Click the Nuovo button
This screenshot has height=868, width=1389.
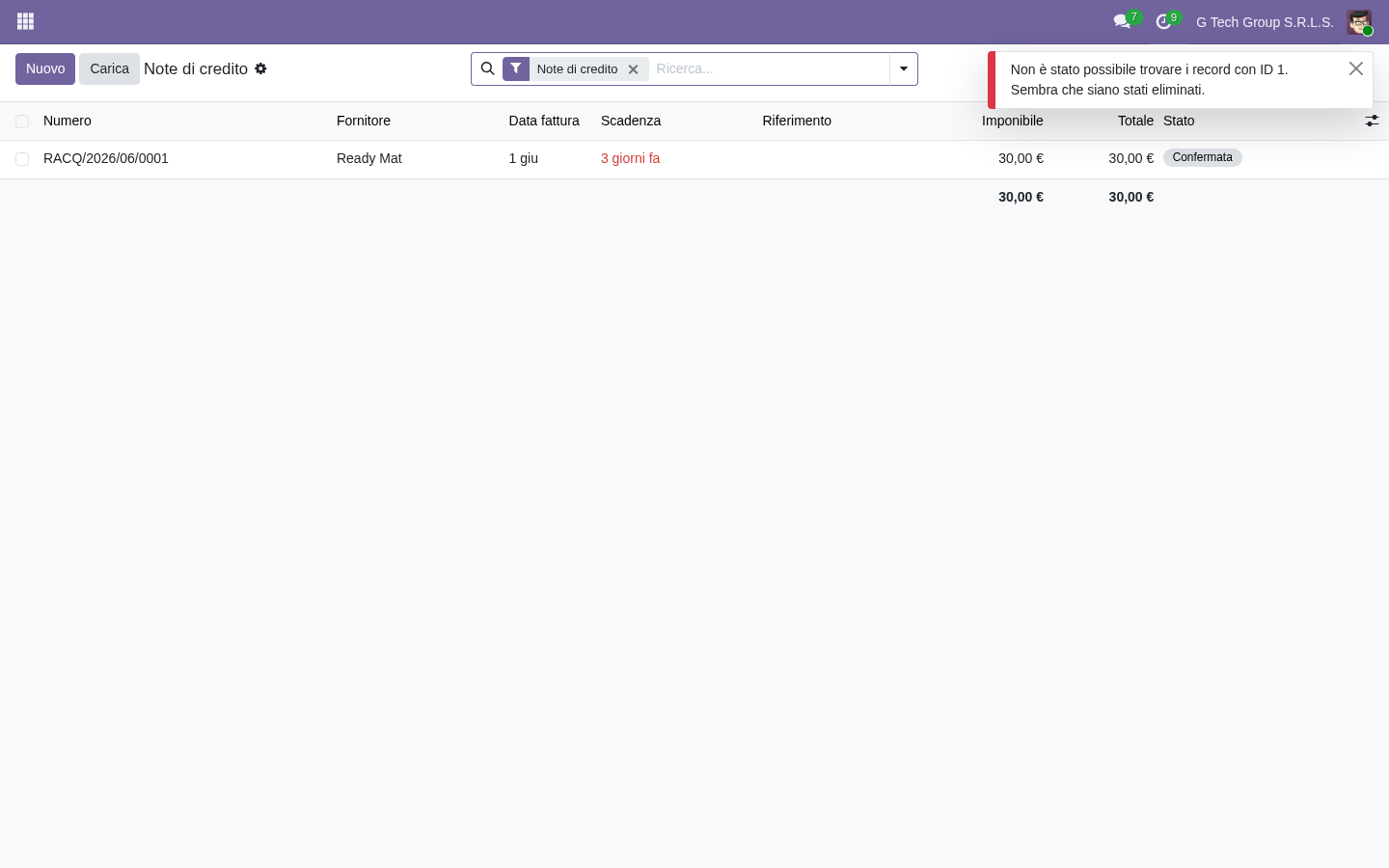[45, 68]
